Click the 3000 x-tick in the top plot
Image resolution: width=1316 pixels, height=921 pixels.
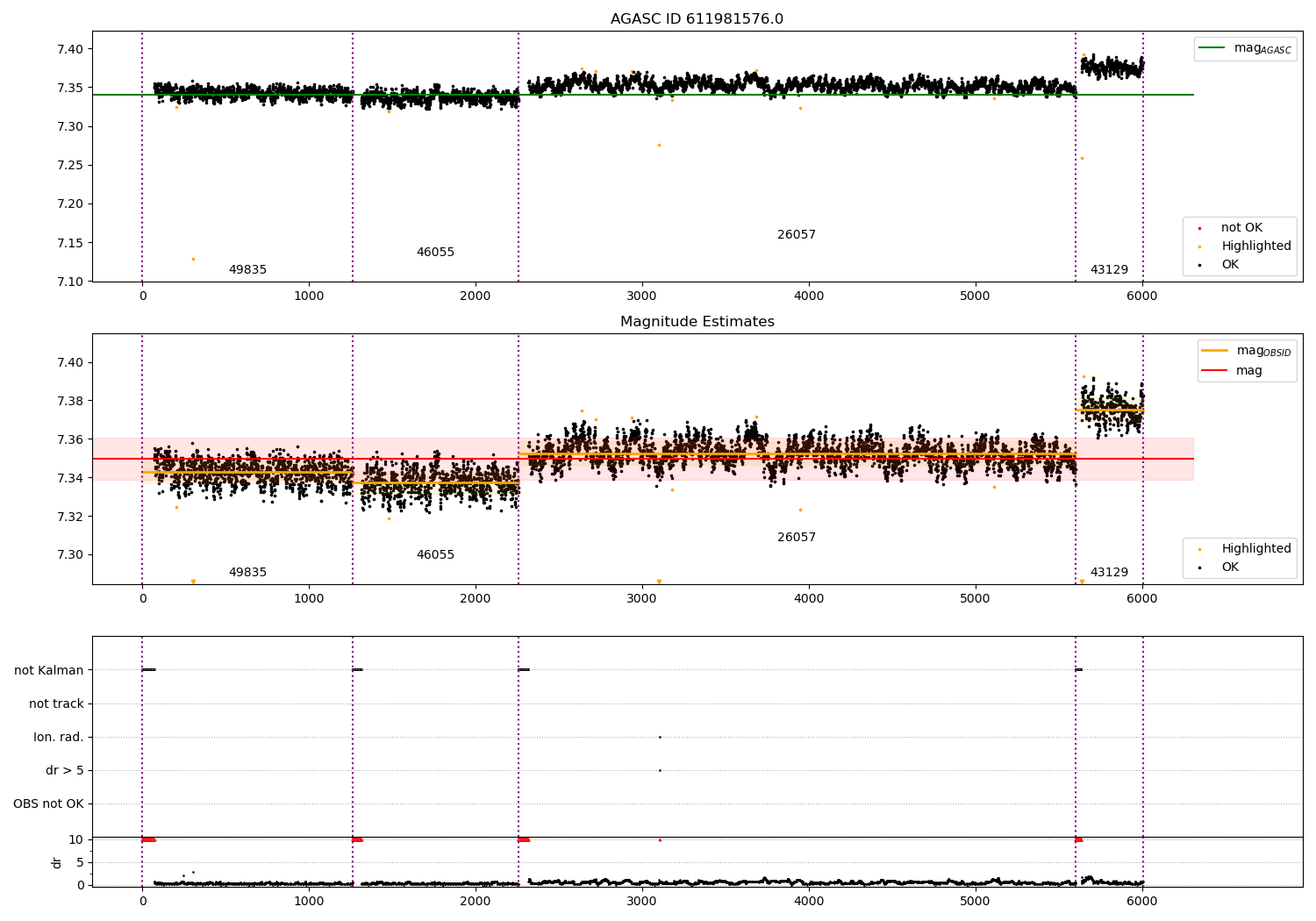[642, 296]
